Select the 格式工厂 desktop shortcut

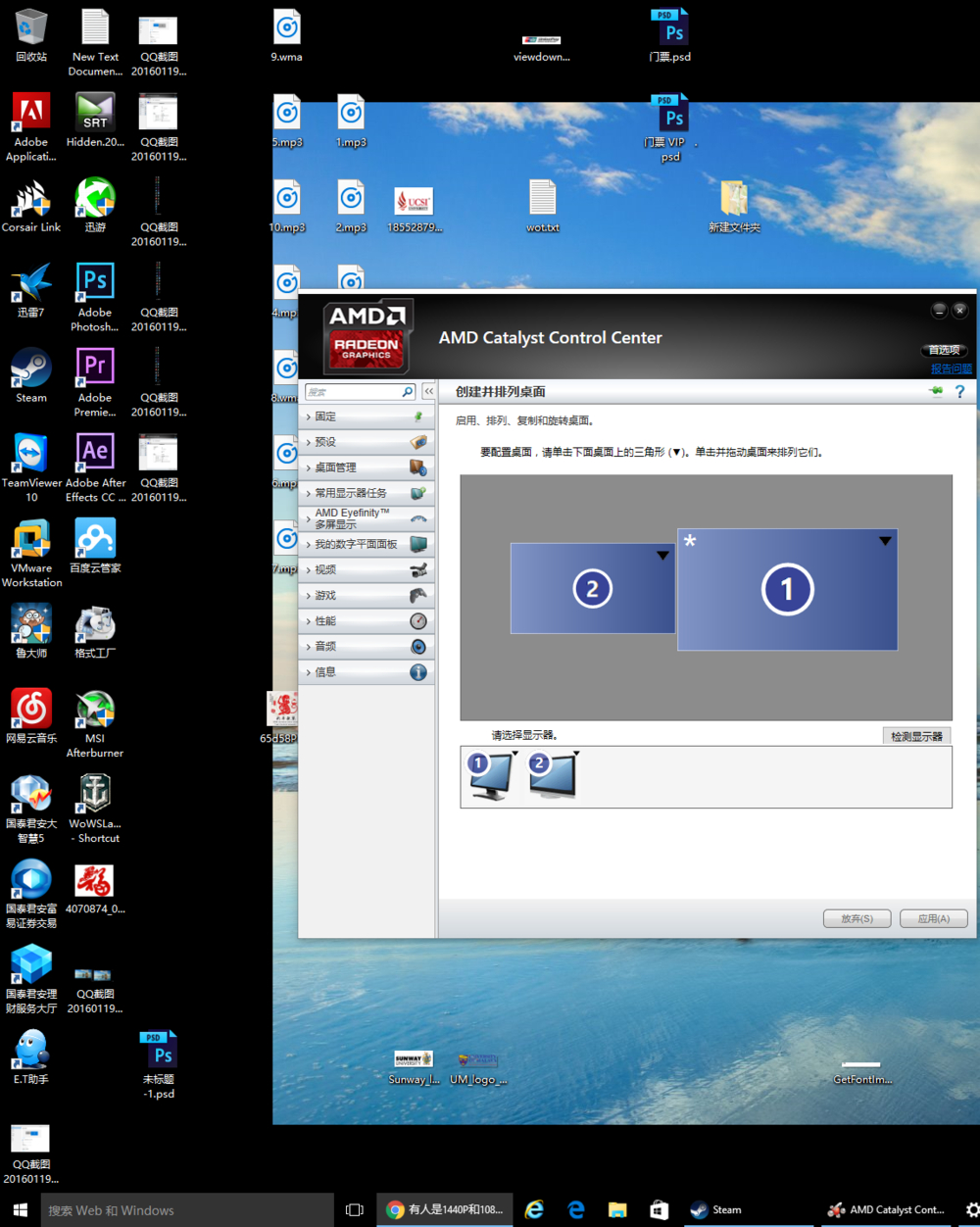tap(95, 632)
